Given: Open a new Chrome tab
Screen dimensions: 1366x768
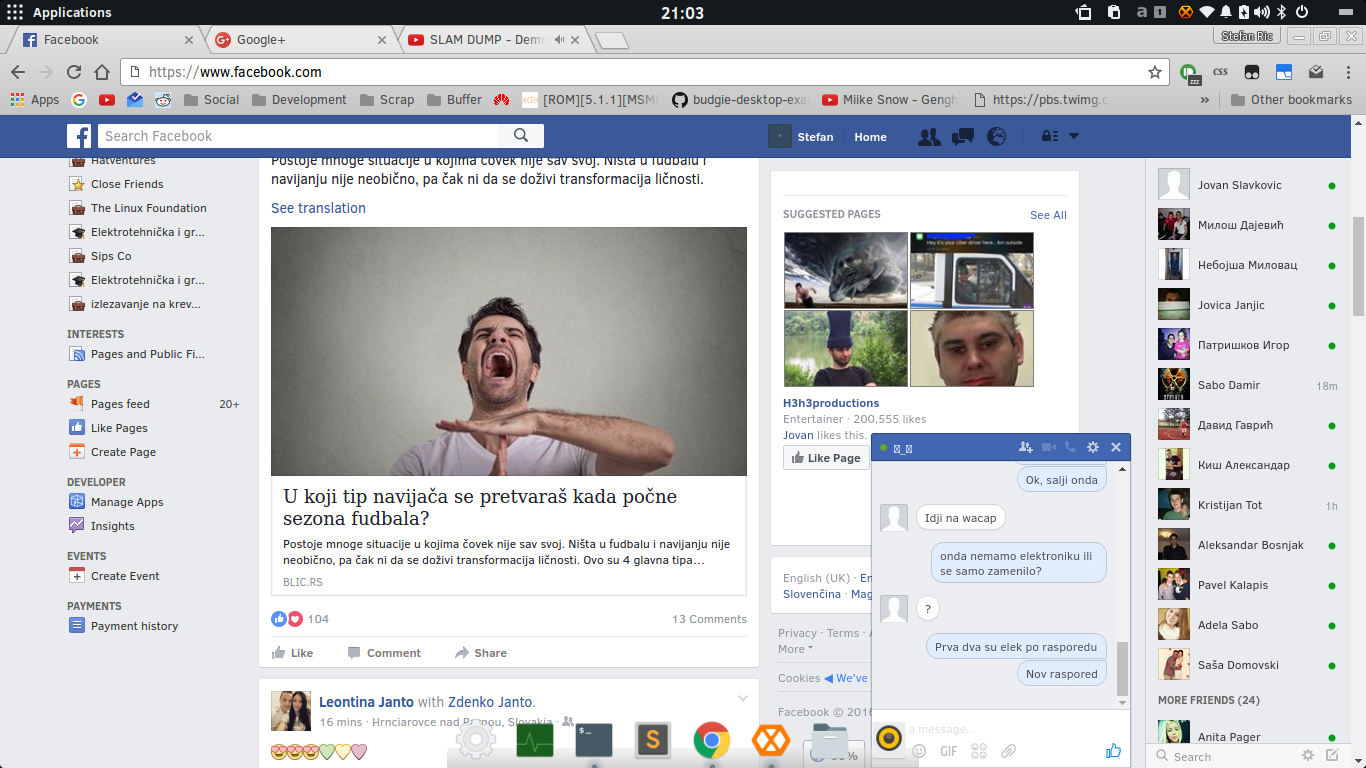Looking at the screenshot, I should coord(611,41).
